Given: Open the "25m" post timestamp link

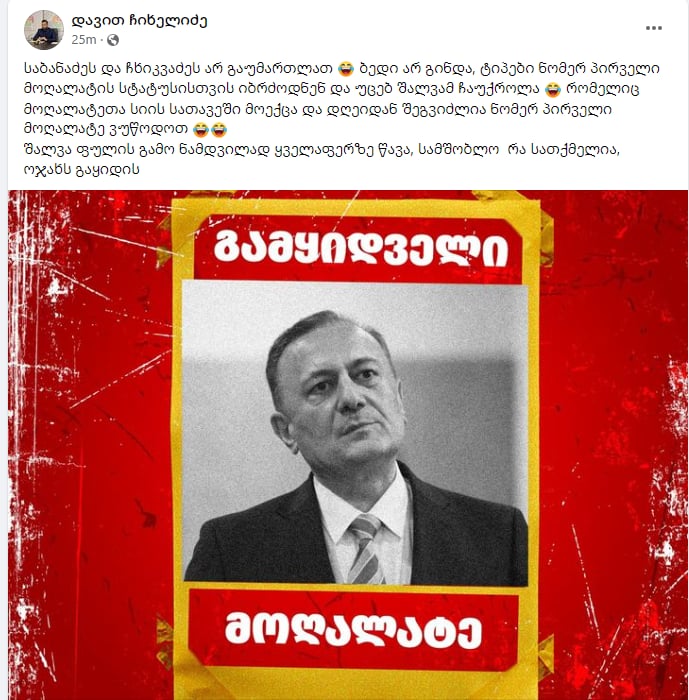Looking at the screenshot, I should coord(84,40).
